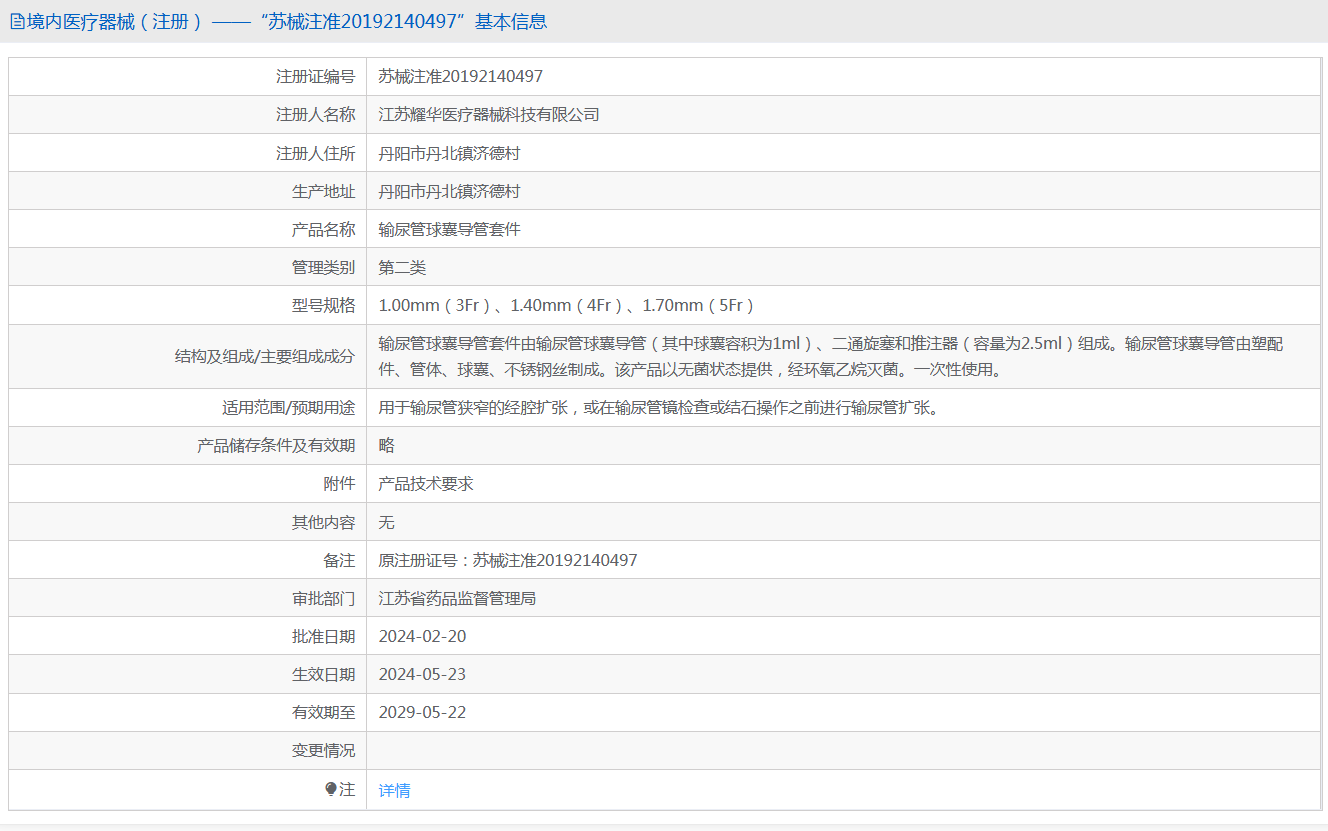
Task: Select the structure composition description text
Action: (x=831, y=356)
